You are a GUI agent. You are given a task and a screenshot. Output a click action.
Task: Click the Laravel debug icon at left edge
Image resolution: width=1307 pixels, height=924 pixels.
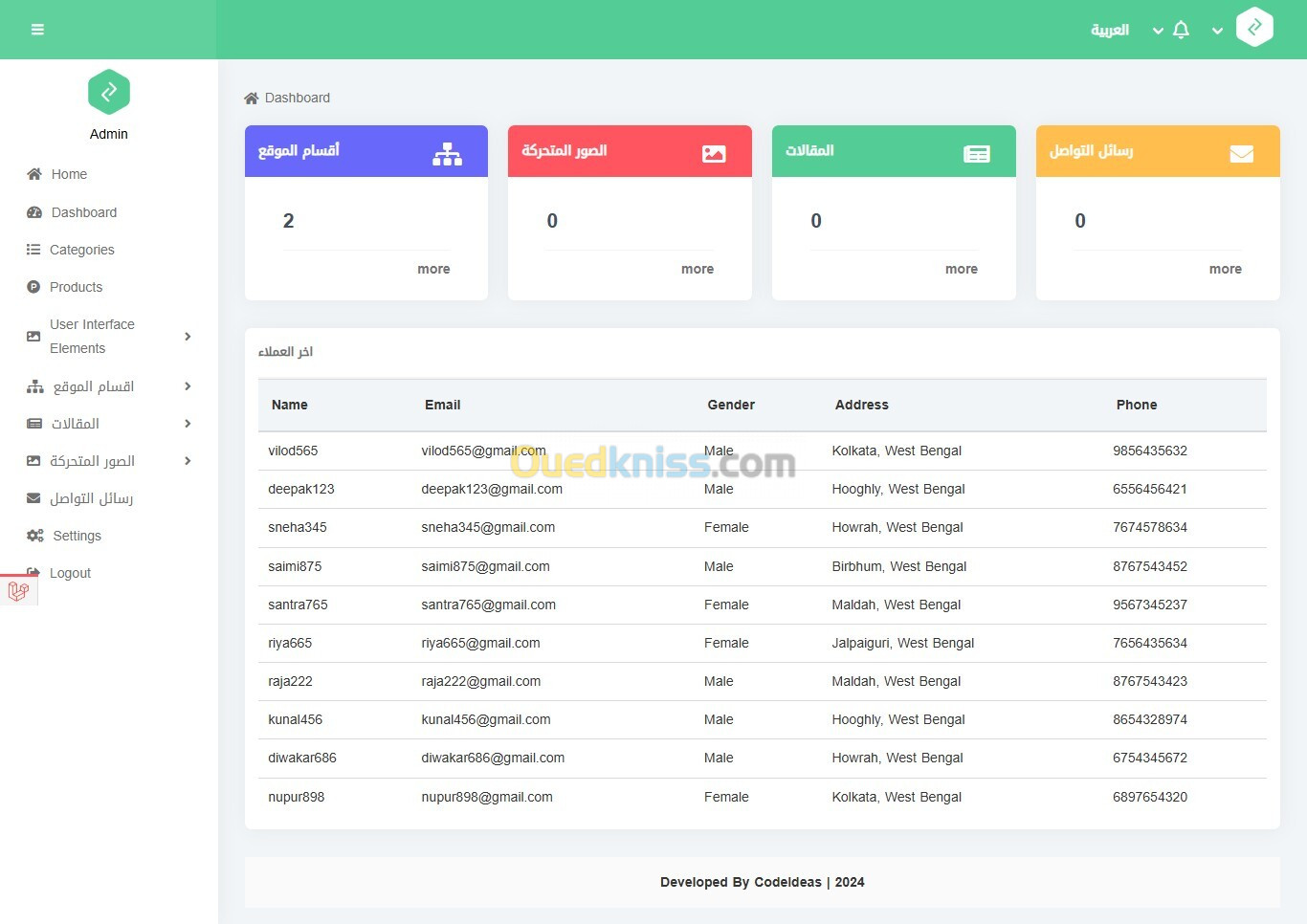click(x=18, y=591)
